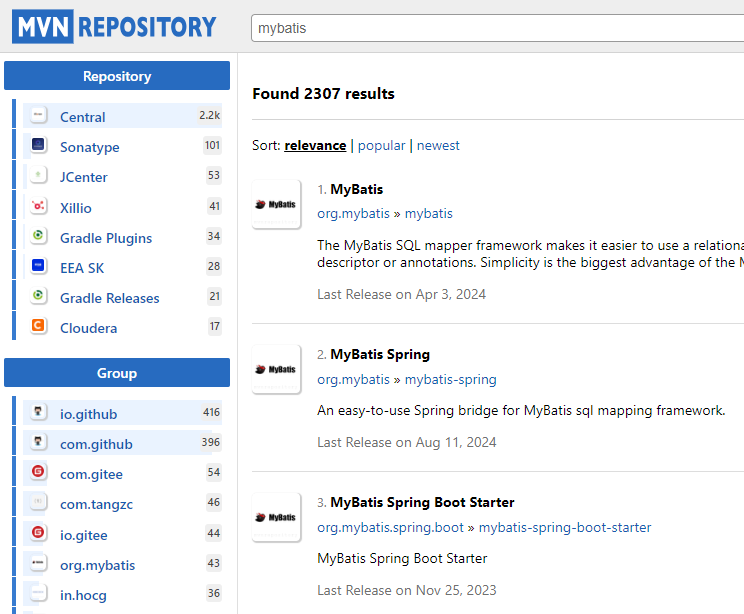
Task: Open MyBatis result logo thumbnail
Action: click(276, 204)
